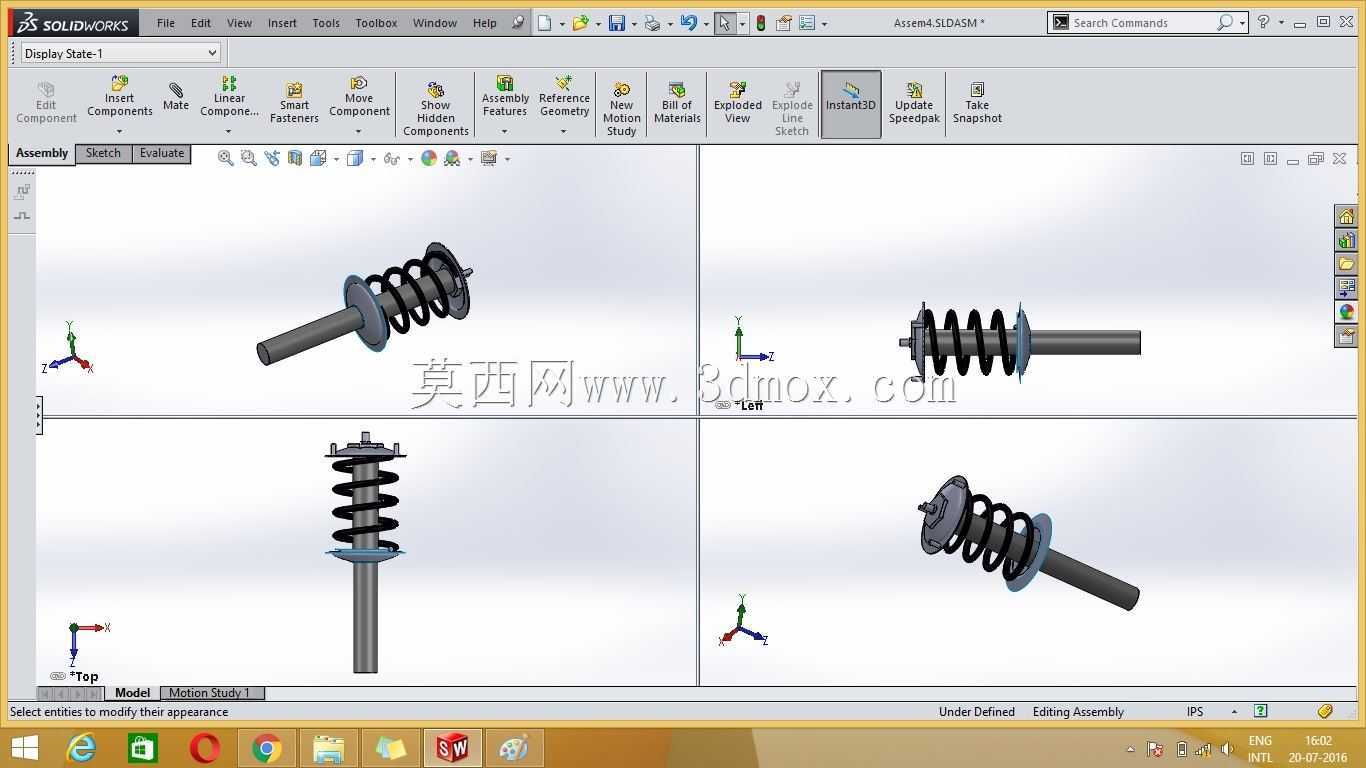
Task: Open Google Chrome from the taskbar
Action: [266, 748]
